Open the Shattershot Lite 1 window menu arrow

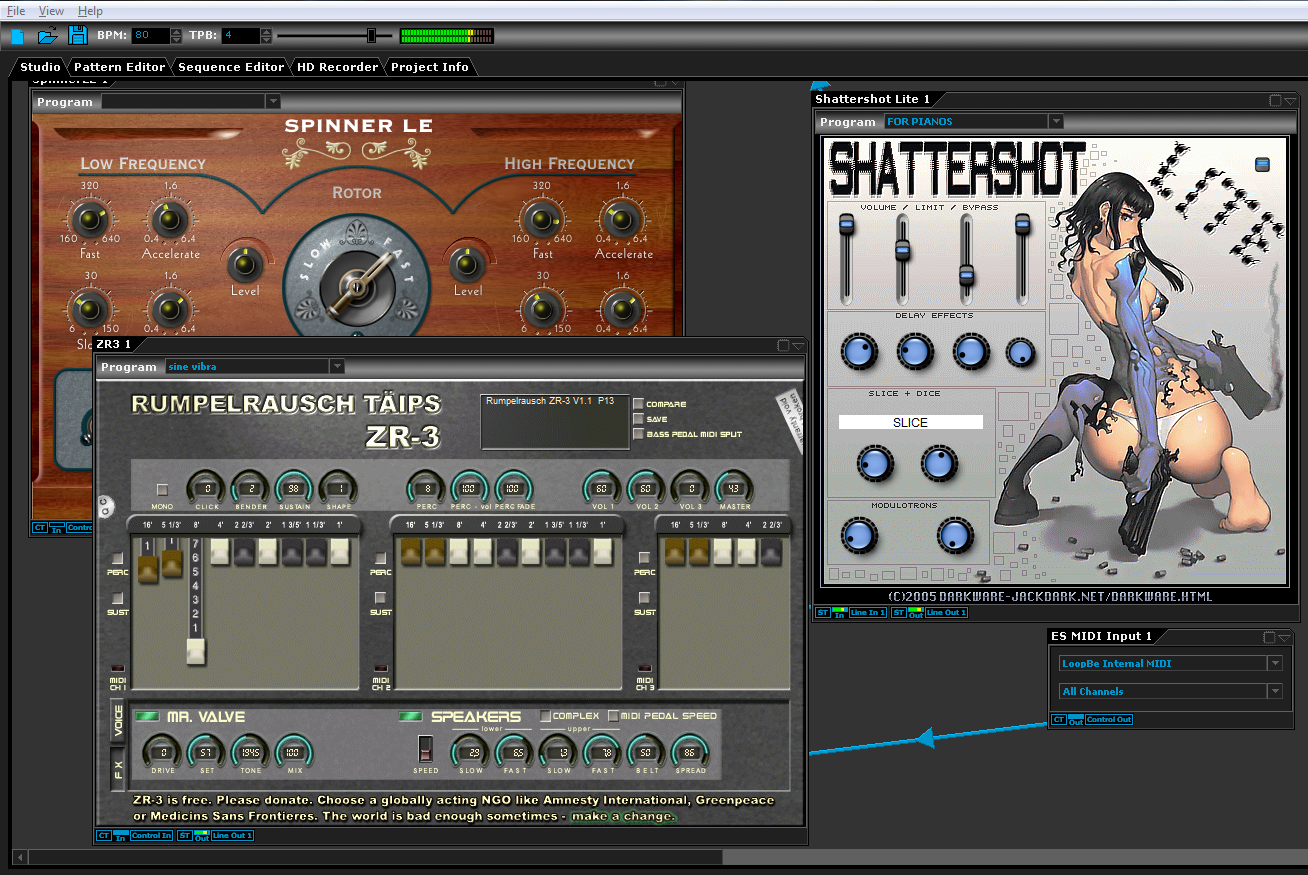point(1290,100)
